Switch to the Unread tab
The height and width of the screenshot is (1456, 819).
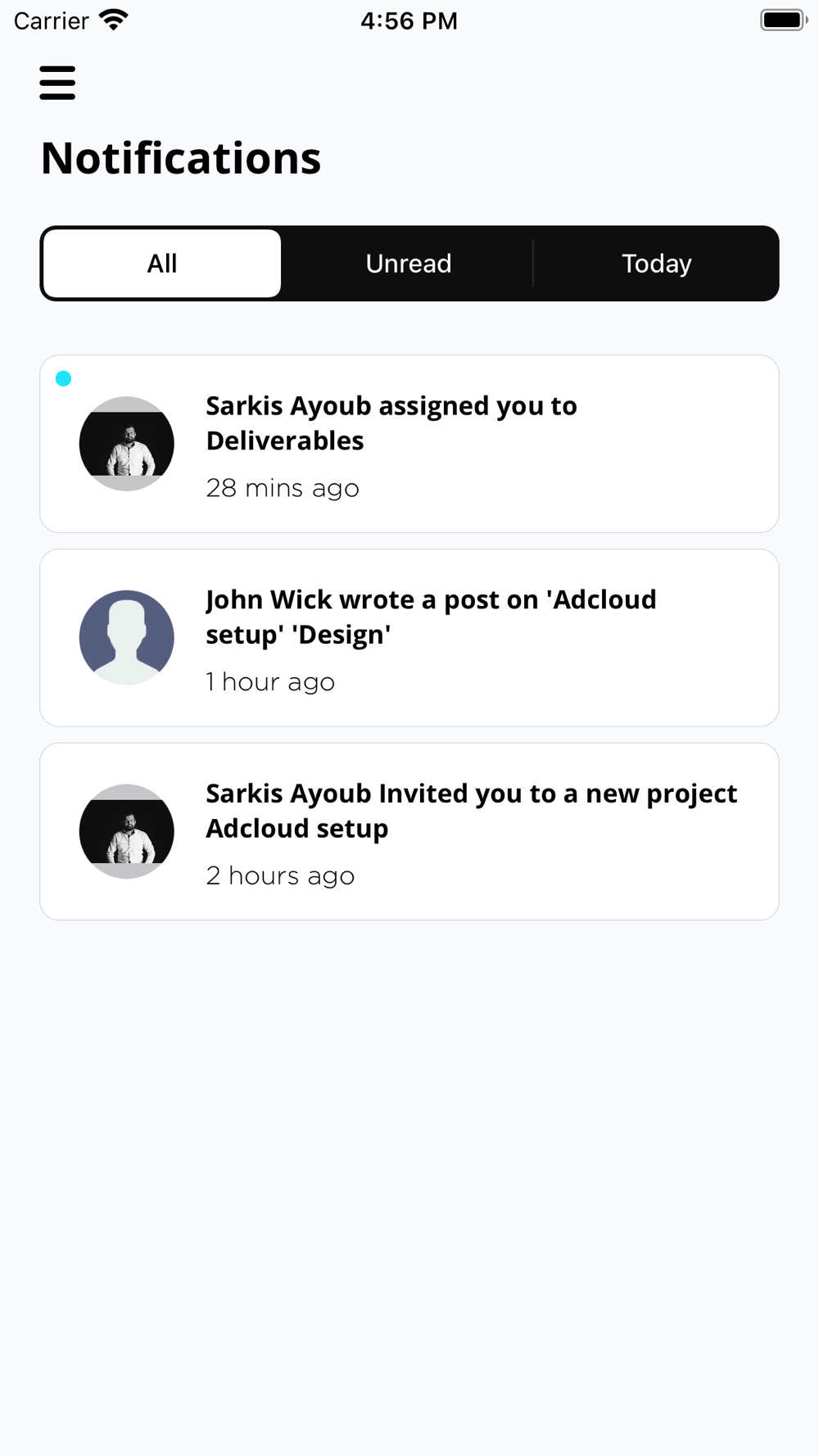409,264
